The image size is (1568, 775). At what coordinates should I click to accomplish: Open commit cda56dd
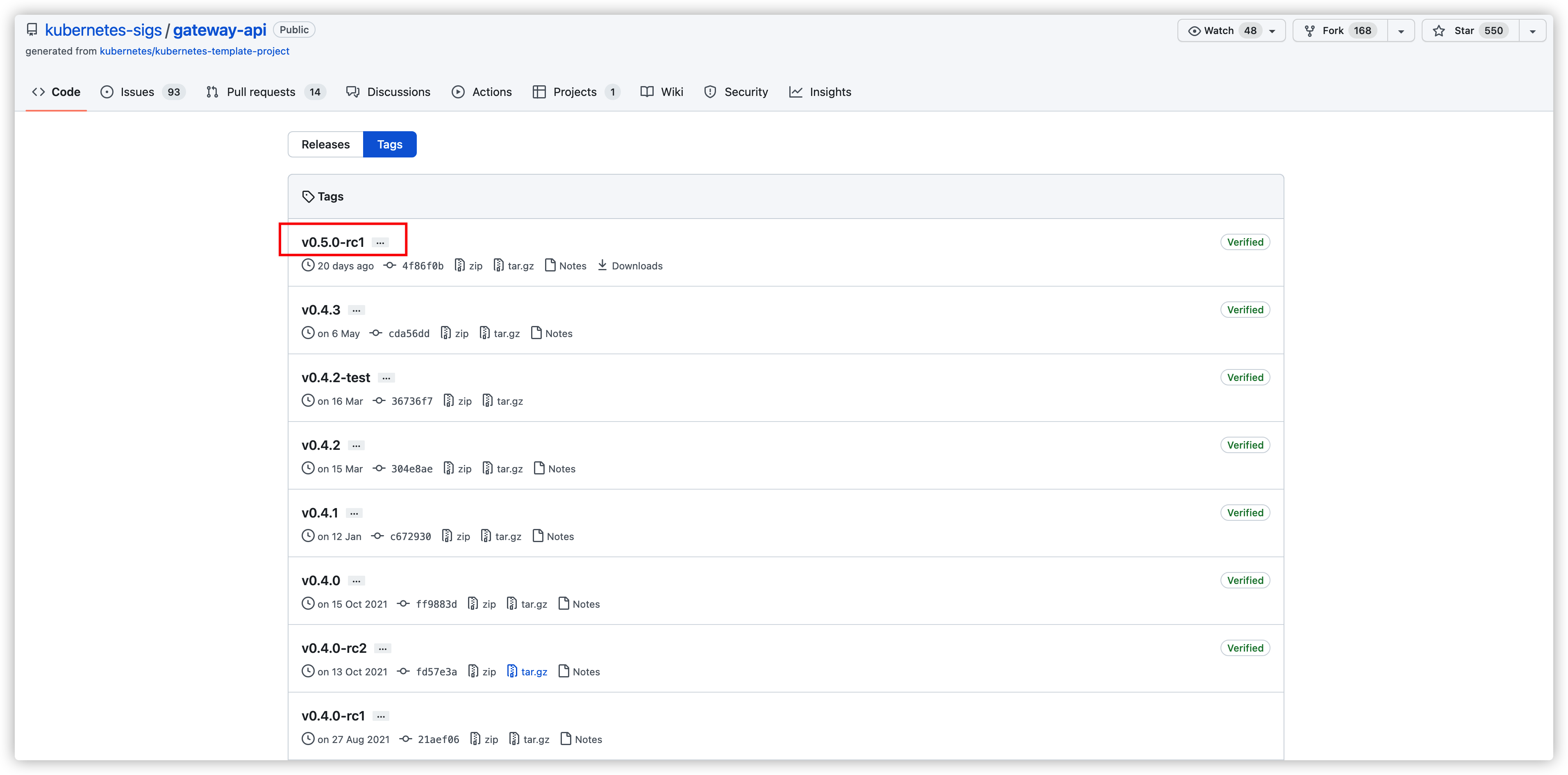409,334
